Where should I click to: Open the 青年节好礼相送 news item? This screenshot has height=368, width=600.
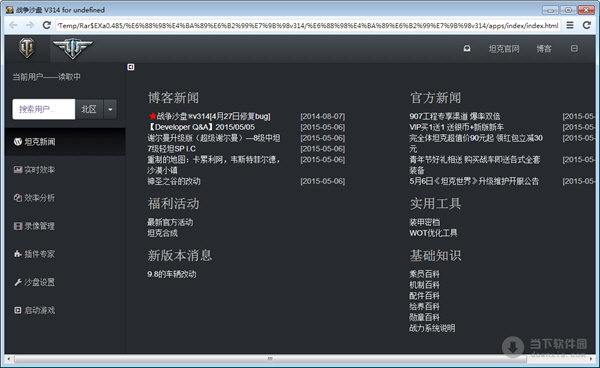point(475,164)
